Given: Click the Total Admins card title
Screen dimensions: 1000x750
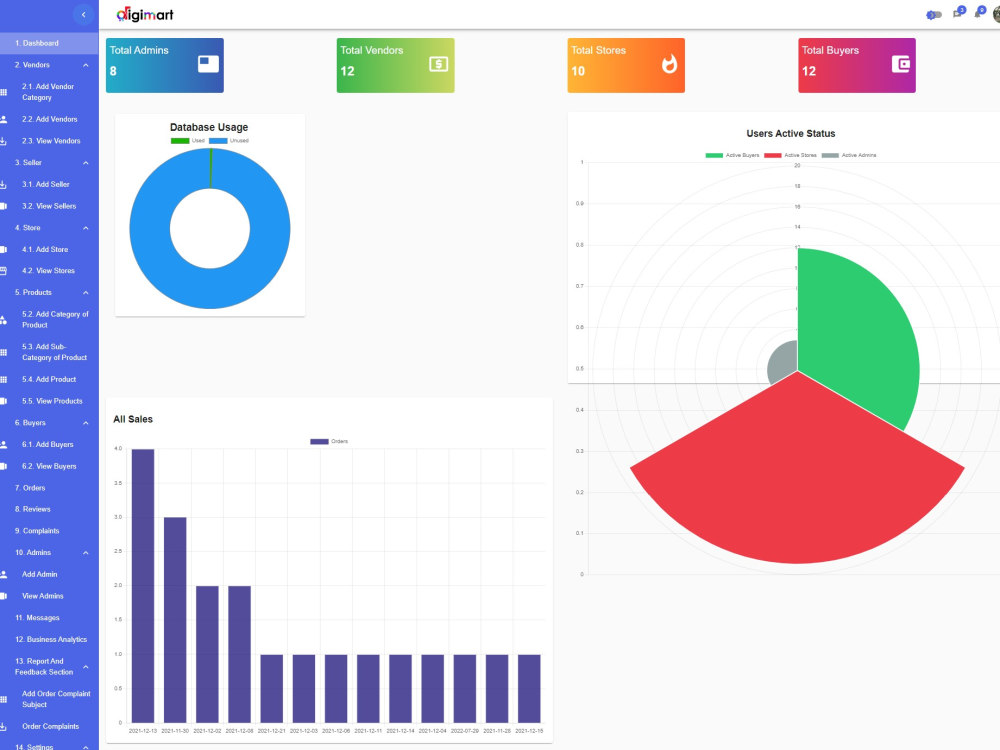Looking at the screenshot, I should tap(139, 50).
